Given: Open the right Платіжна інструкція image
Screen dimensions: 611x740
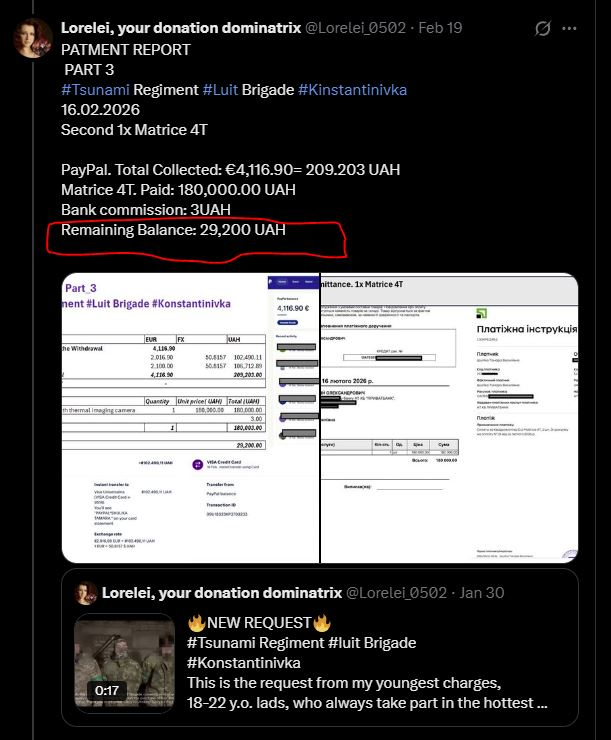Looking at the screenshot, I should 450,418.
